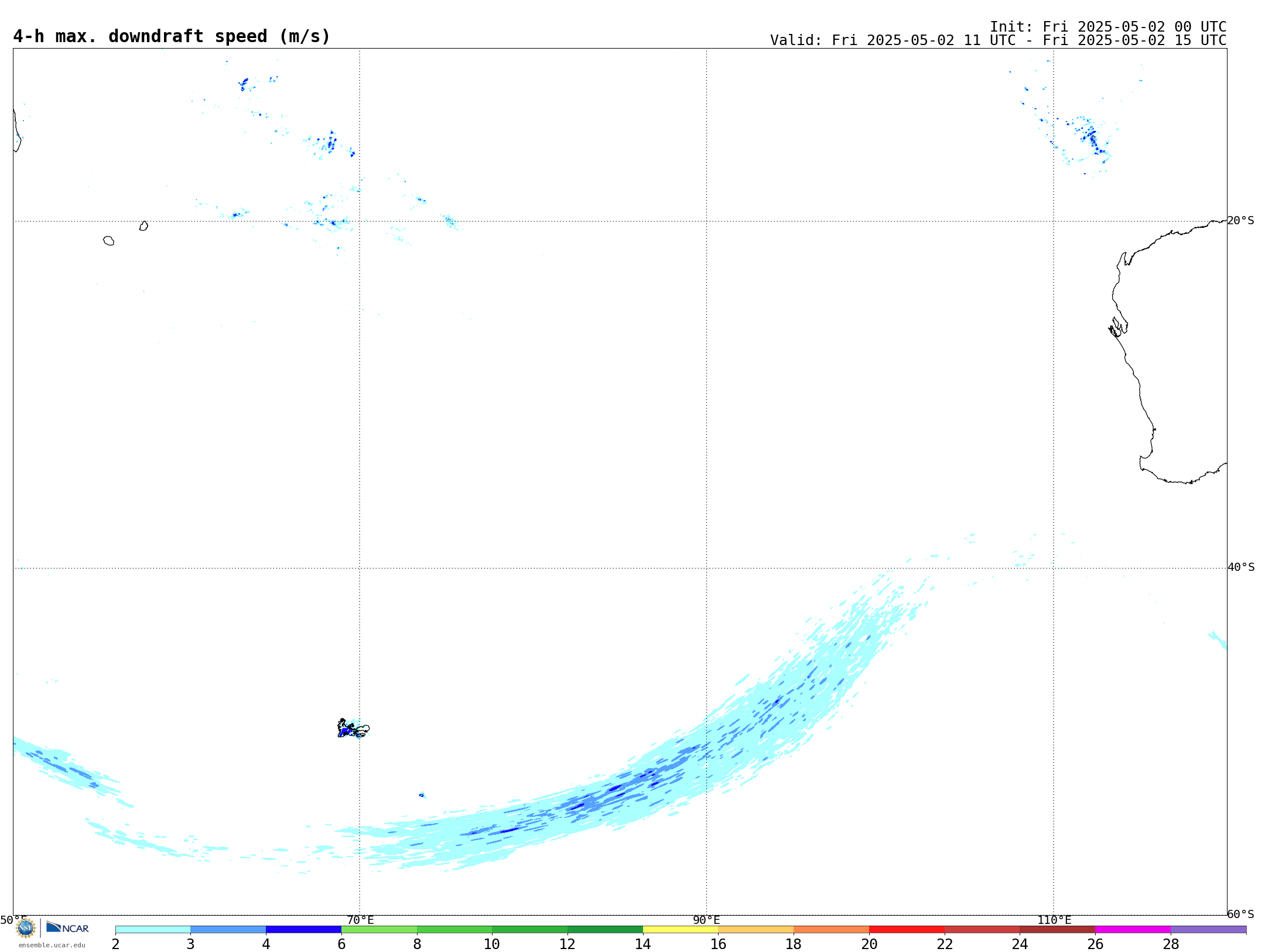Select the dark blue 4–6 m/s swatch
Viewport: 1265px width, 952px height.
click(x=303, y=929)
